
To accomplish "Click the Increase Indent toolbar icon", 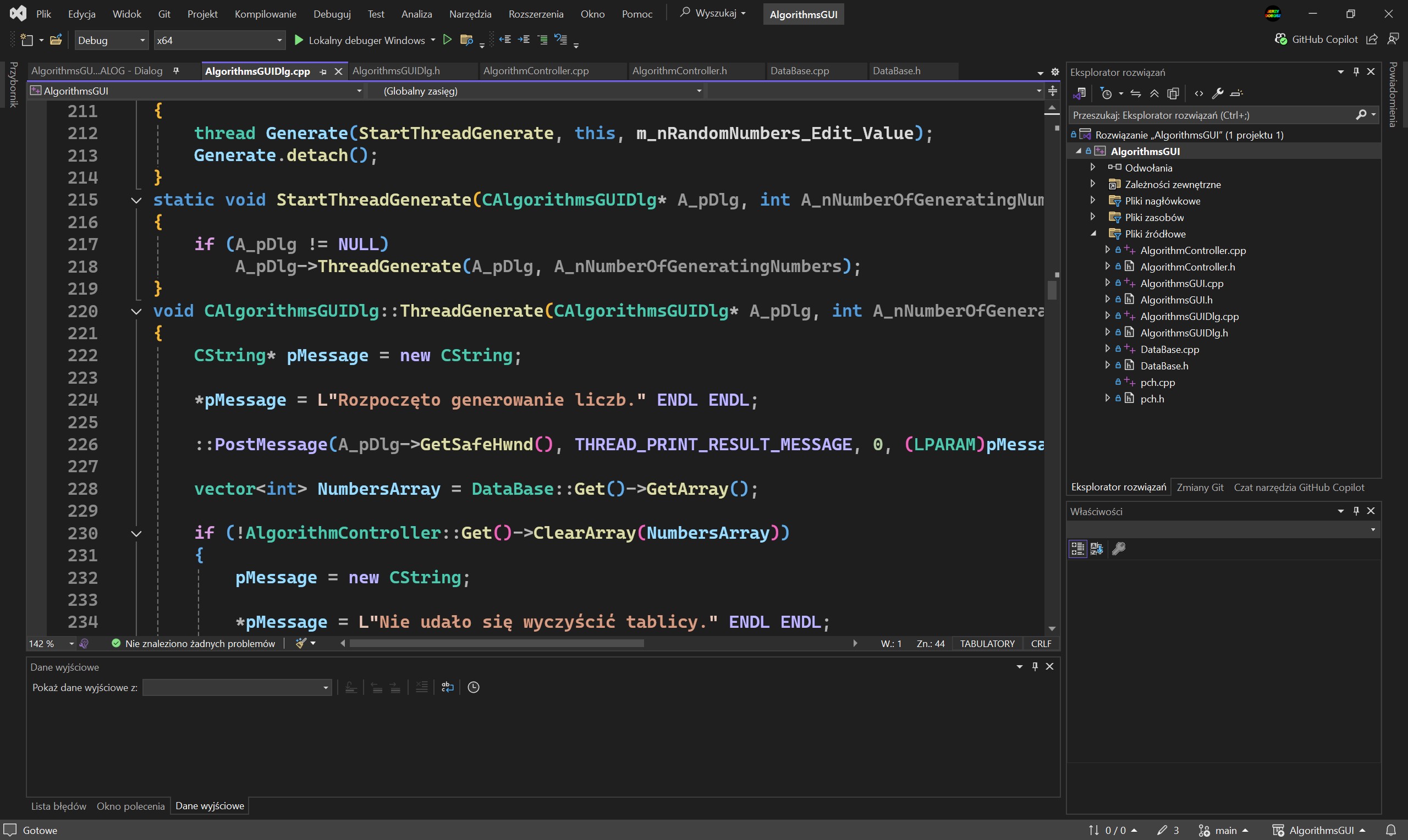I will click(x=524, y=40).
